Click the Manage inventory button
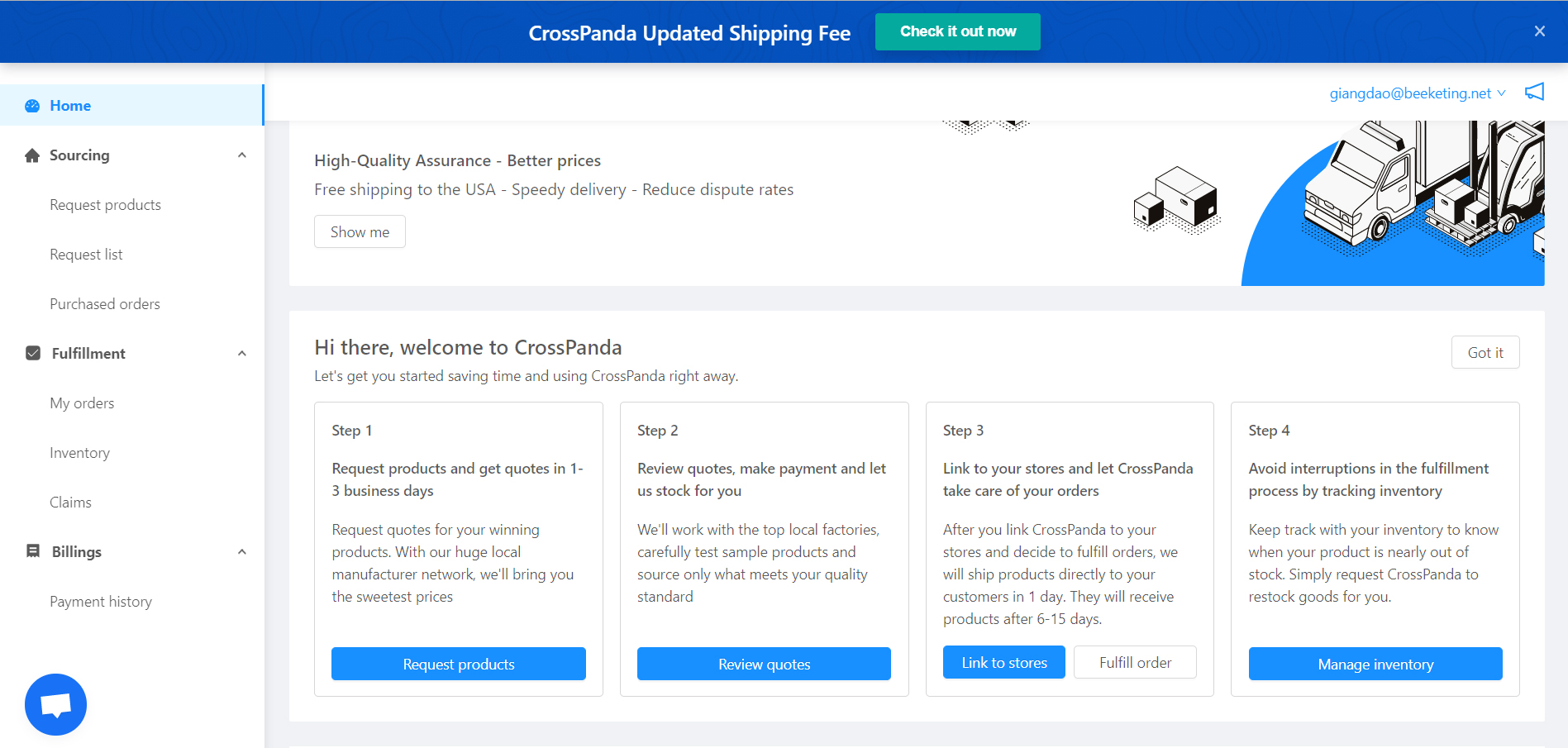This screenshot has width=1568, height=748. point(1375,664)
